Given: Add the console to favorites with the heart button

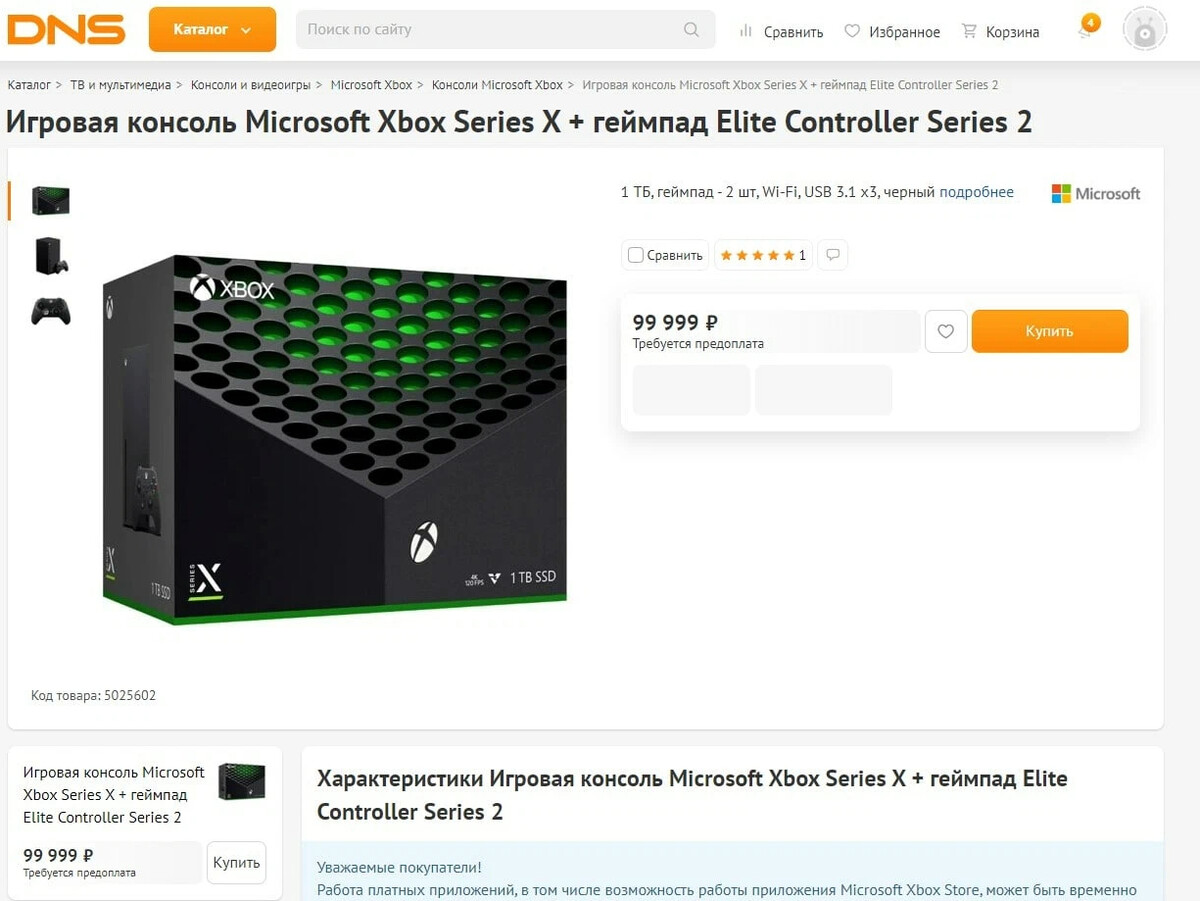Looking at the screenshot, I should point(946,331).
